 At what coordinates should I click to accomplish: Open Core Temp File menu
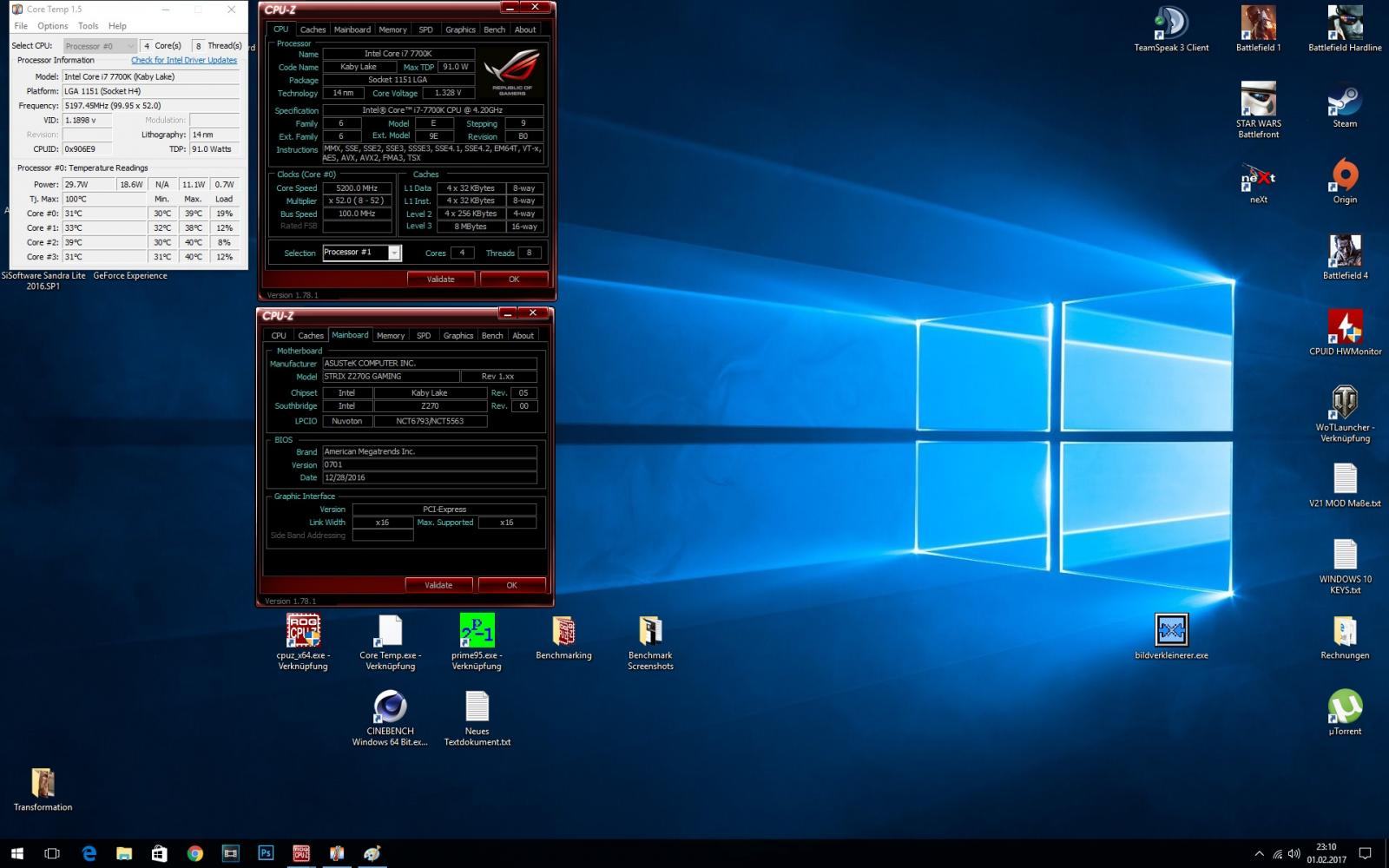coord(21,26)
